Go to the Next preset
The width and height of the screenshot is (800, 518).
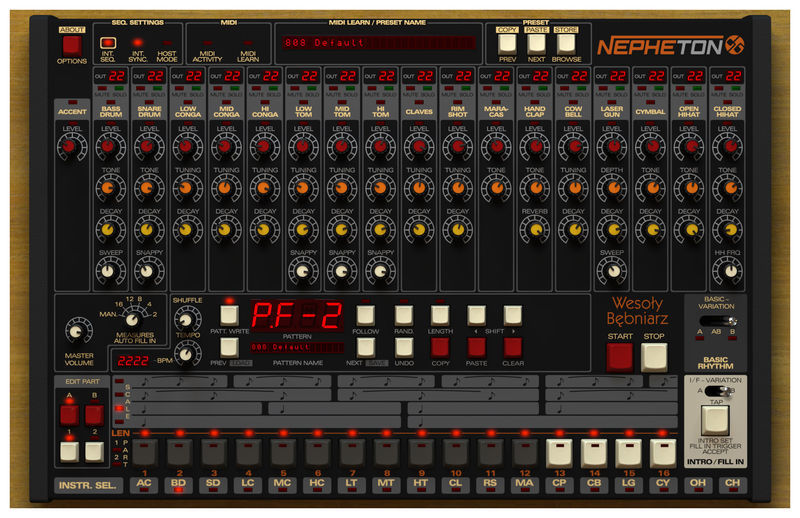coord(536,44)
